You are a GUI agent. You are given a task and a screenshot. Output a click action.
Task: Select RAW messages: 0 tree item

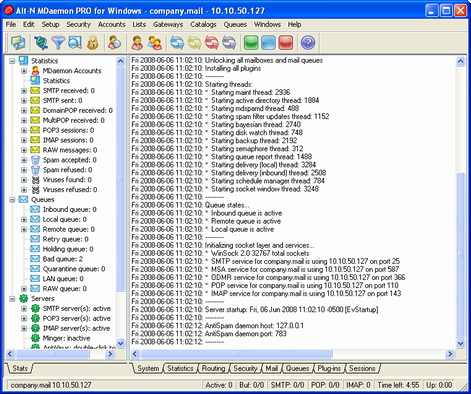[x=70, y=150]
